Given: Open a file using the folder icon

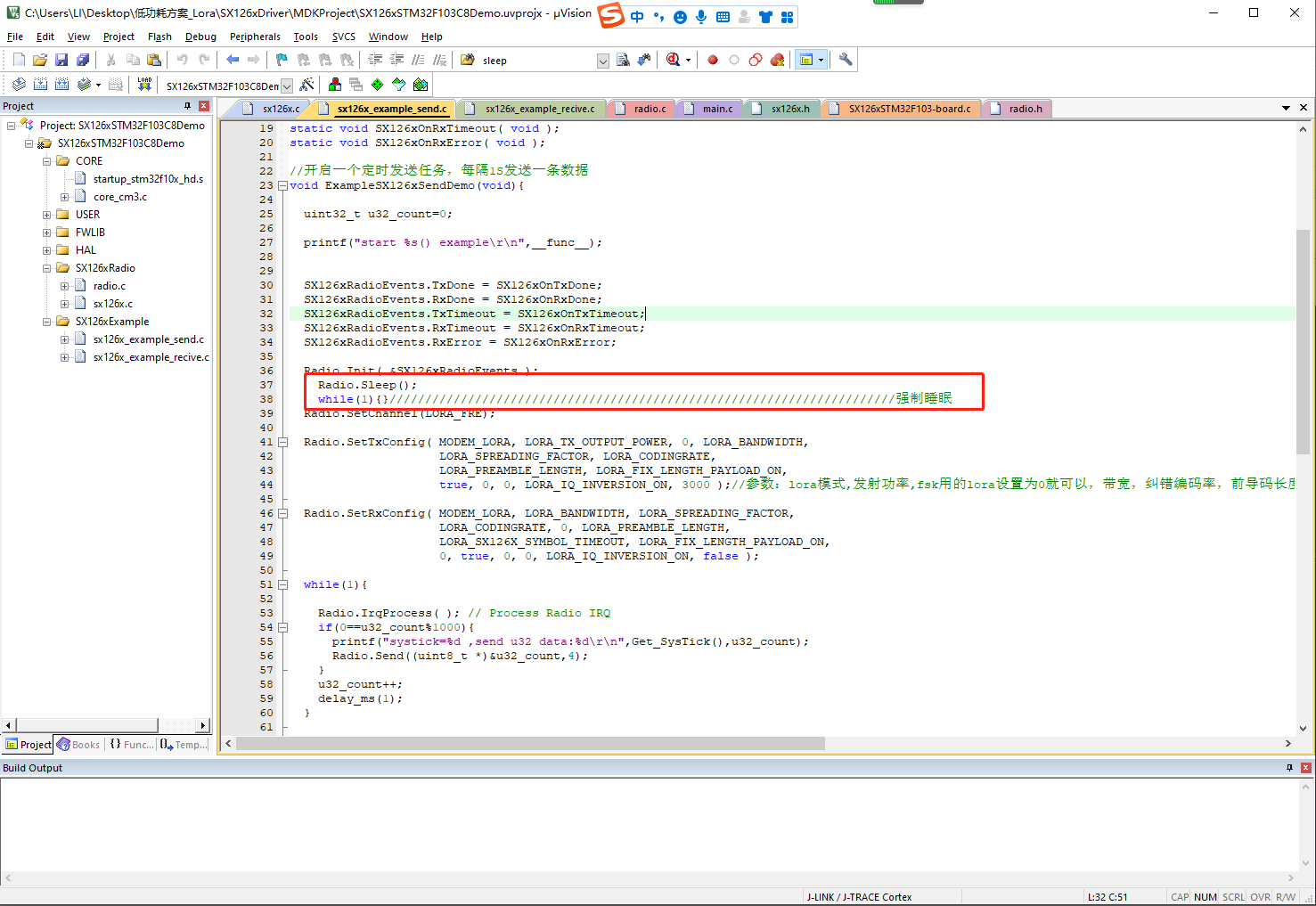Looking at the screenshot, I should click(40, 60).
